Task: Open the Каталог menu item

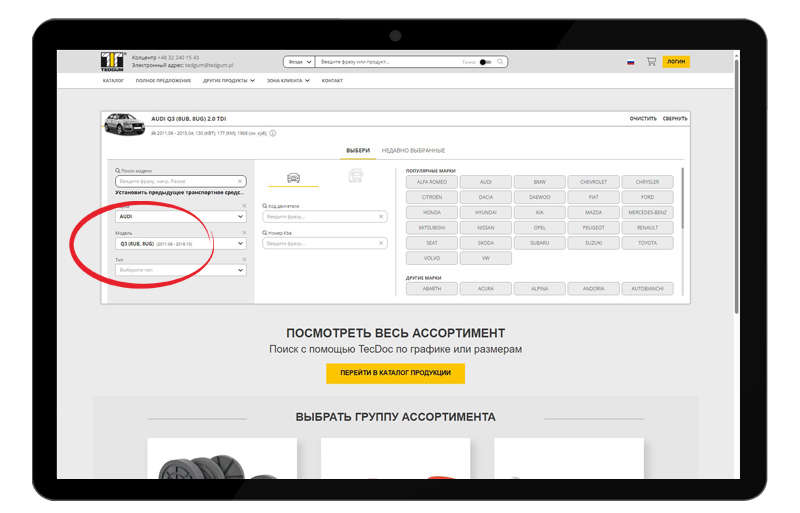Action: (x=113, y=81)
